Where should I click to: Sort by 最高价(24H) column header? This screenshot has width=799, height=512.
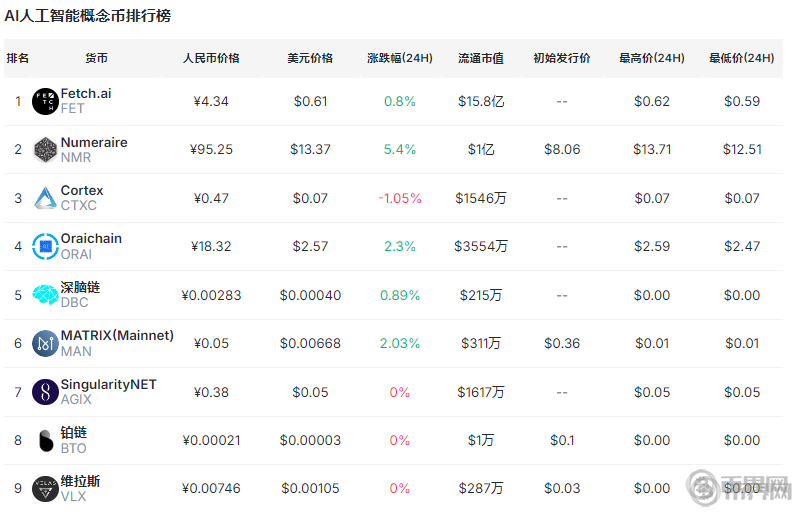(x=652, y=58)
